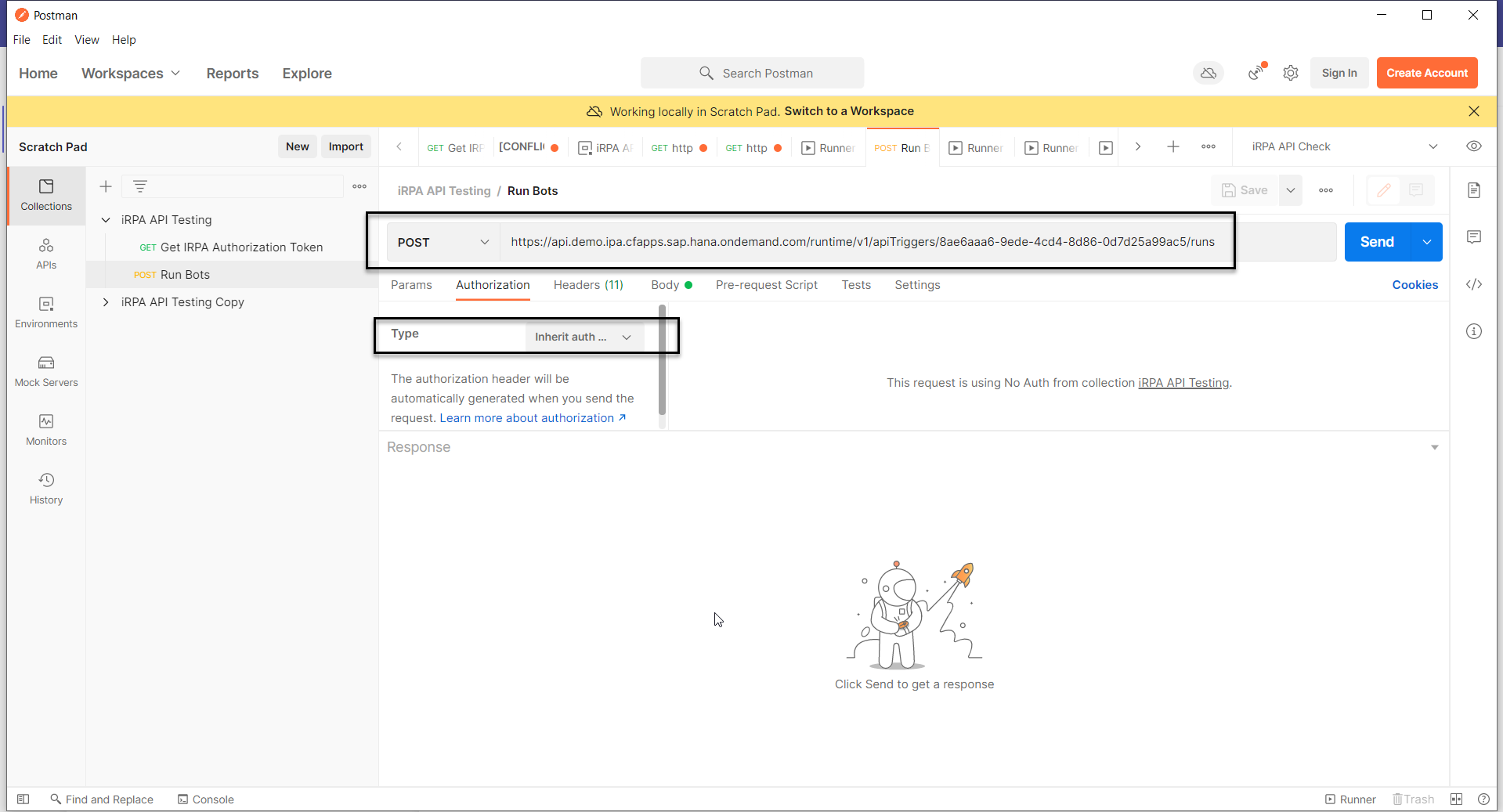1503x812 pixels.
Task: Open the Monitors sidebar panel
Action: point(46,431)
